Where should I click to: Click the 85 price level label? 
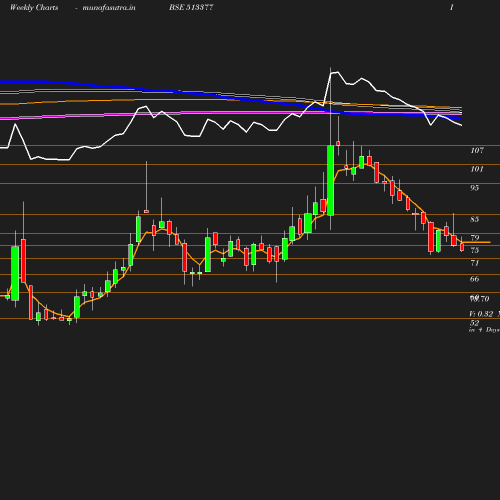click(x=475, y=219)
